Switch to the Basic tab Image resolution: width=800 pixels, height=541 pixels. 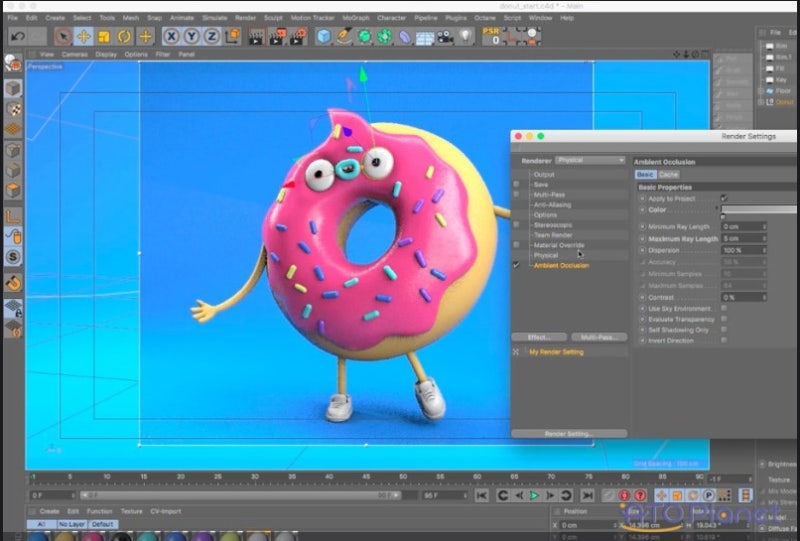[645, 175]
